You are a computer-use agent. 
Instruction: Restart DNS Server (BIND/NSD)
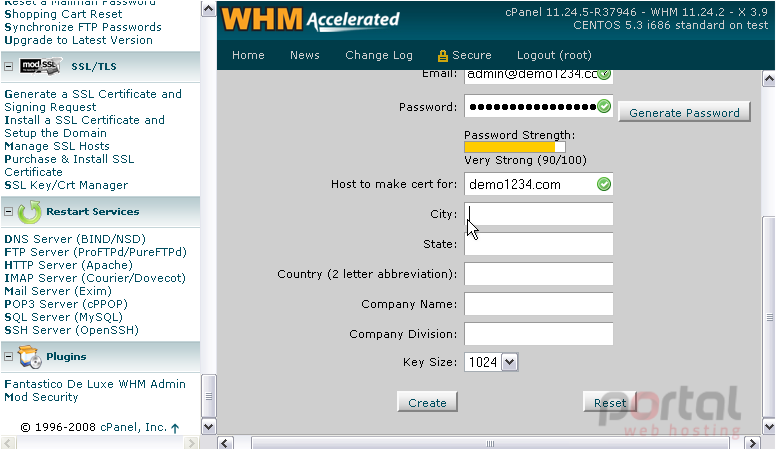coord(75,239)
